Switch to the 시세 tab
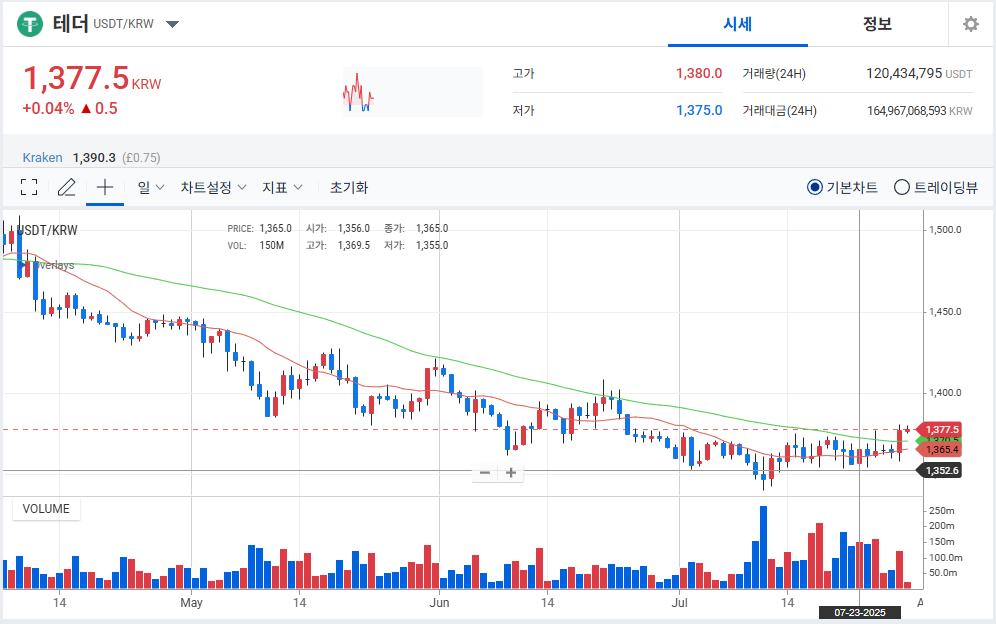The height and width of the screenshot is (624, 996). [737, 24]
